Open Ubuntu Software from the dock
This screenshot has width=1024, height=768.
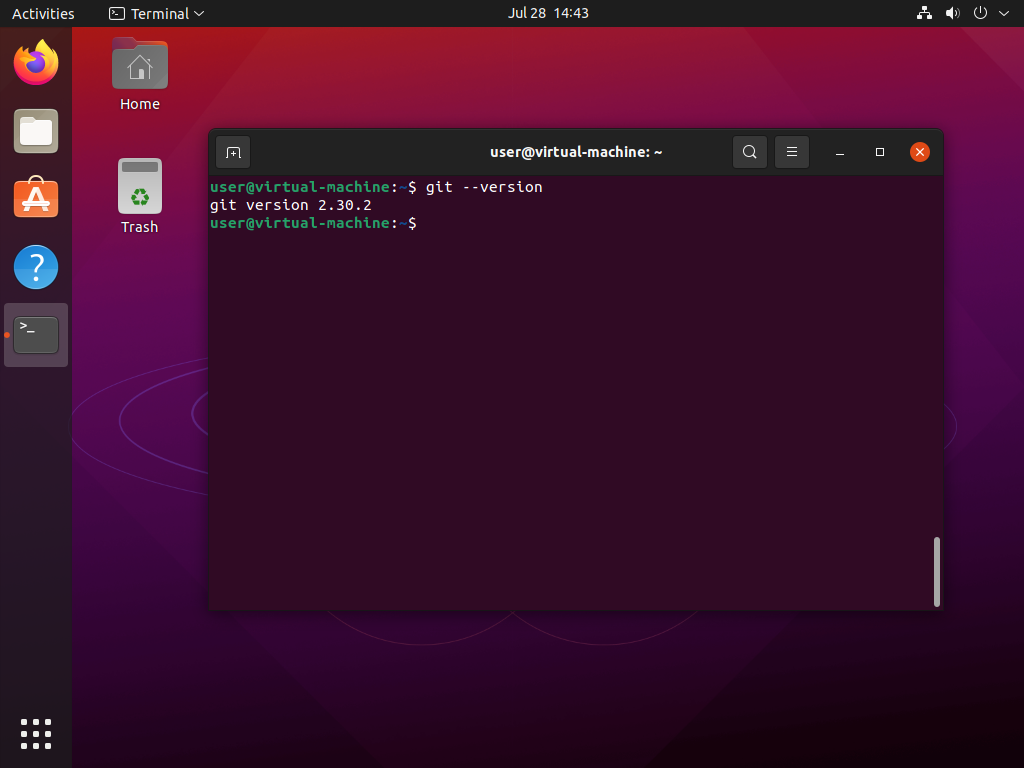point(36,199)
